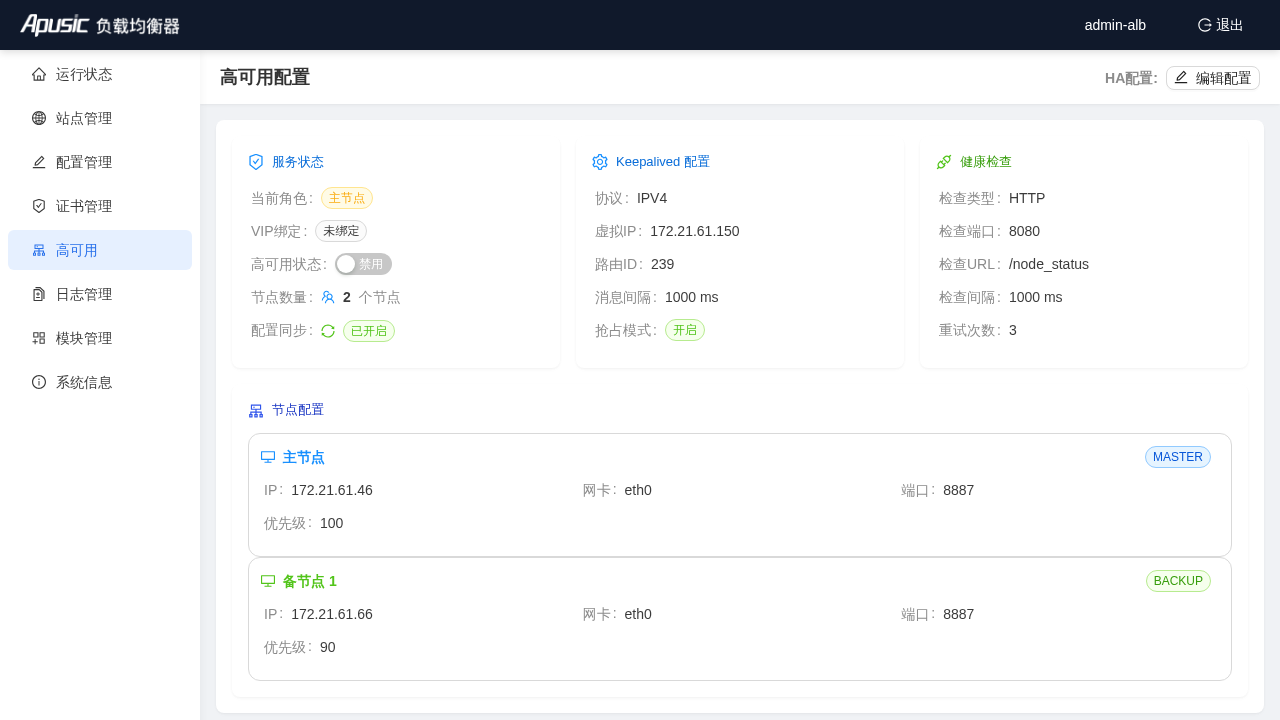Click the shield icon beside 证书管理
This screenshot has height=720, width=1280.
pos(39,206)
